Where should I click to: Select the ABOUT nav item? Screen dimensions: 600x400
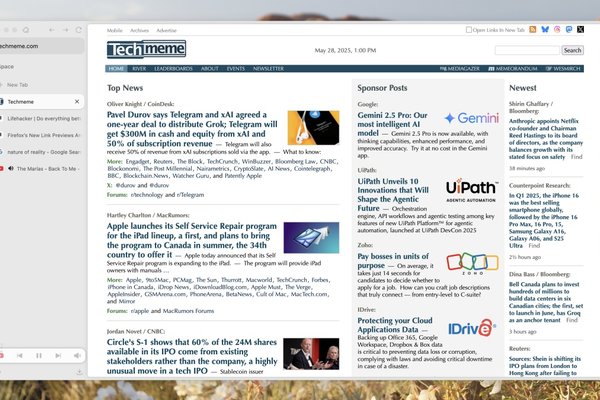209,69
